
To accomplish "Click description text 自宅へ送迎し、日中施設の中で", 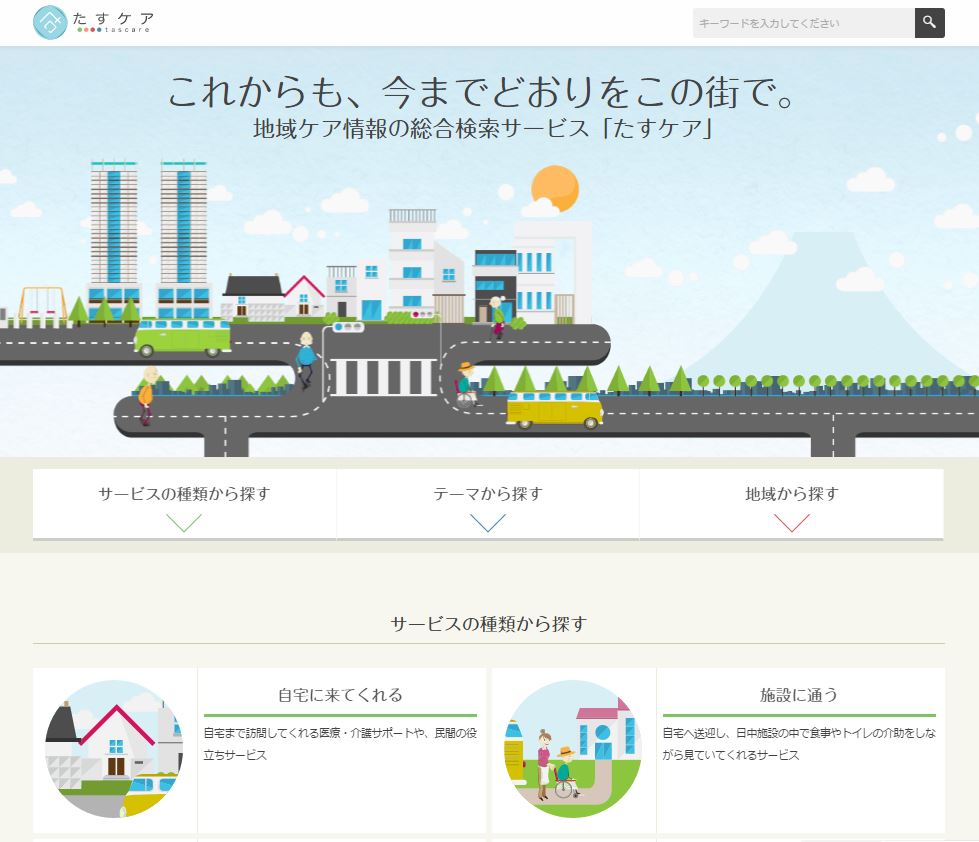I will (x=799, y=744).
